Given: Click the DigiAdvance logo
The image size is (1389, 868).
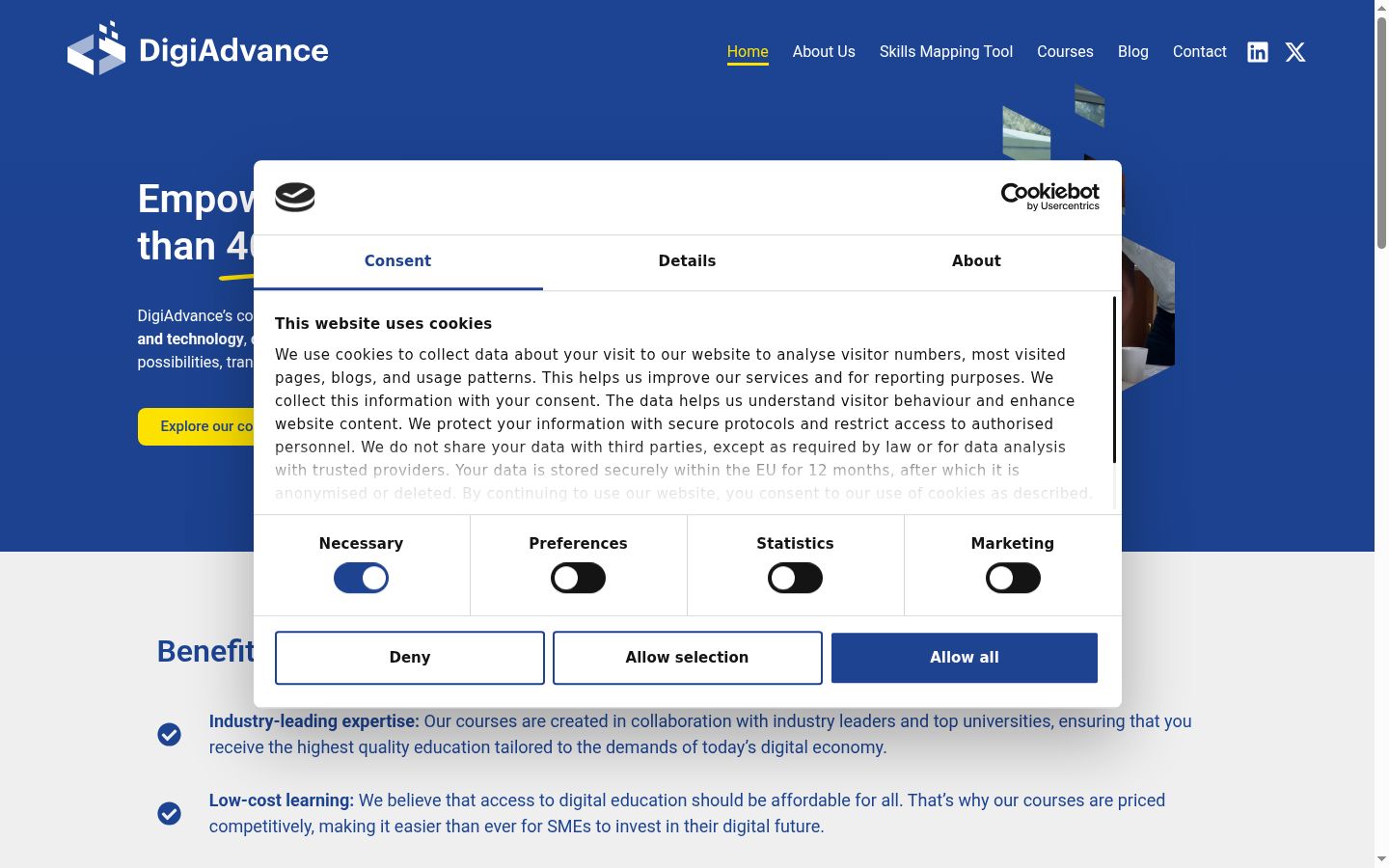Looking at the screenshot, I should pos(198,48).
